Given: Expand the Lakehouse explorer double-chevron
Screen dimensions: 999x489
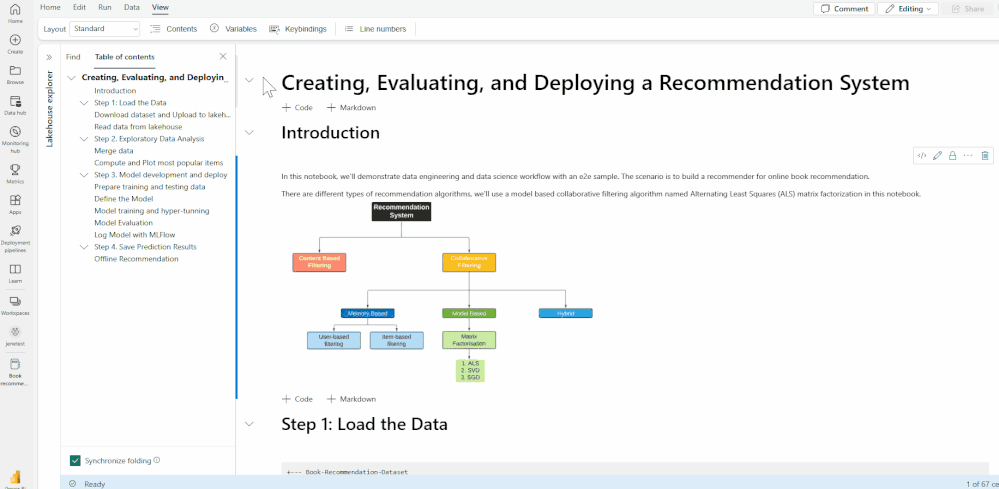Looking at the screenshot, I should [x=49, y=57].
